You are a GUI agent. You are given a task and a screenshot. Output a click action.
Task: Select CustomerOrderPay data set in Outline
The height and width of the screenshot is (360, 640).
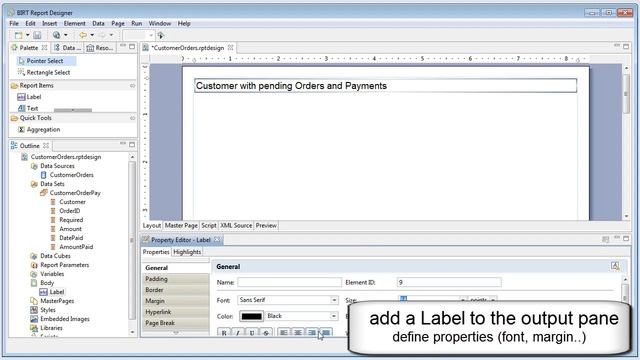point(75,193)
